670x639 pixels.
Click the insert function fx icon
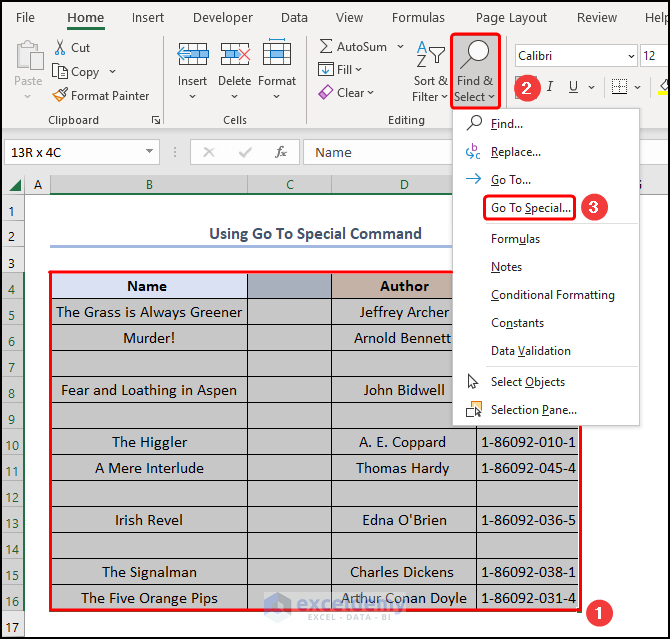coord(280,152)
